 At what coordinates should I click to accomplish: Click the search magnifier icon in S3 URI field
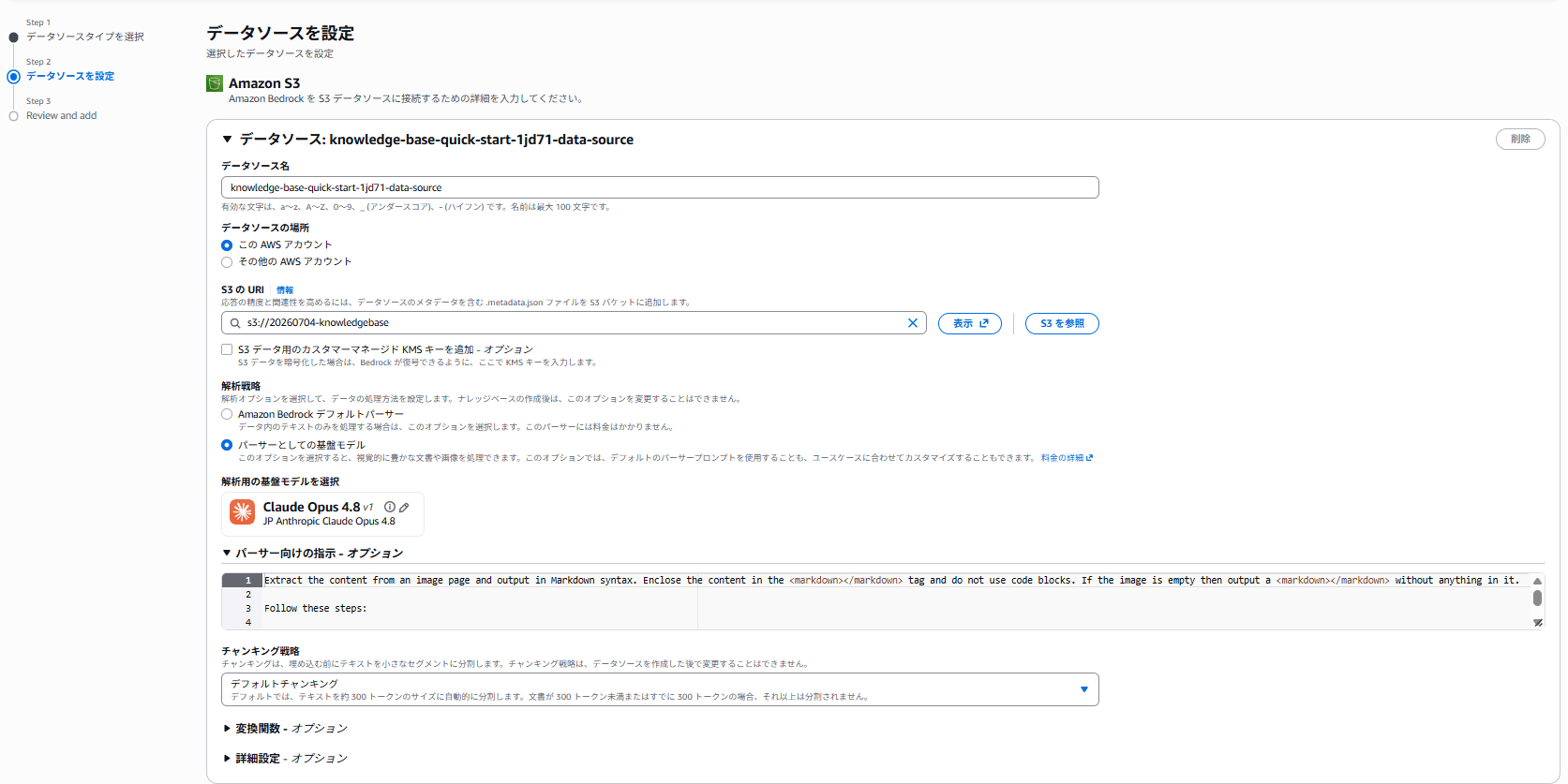point(235,323)
